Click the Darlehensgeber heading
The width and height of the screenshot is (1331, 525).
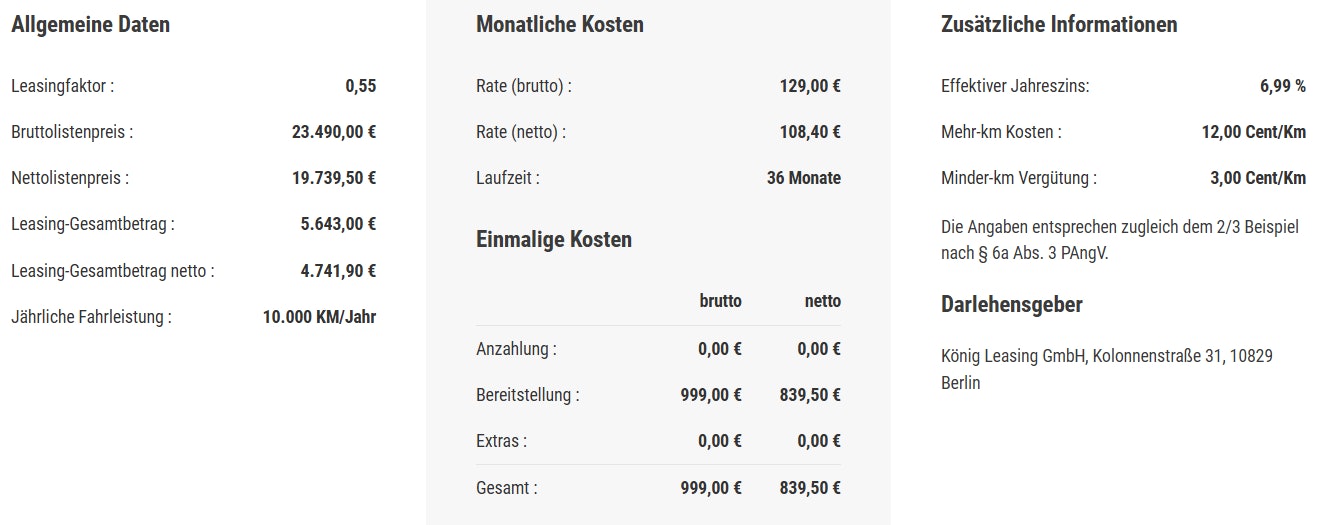click(1011, 305)
